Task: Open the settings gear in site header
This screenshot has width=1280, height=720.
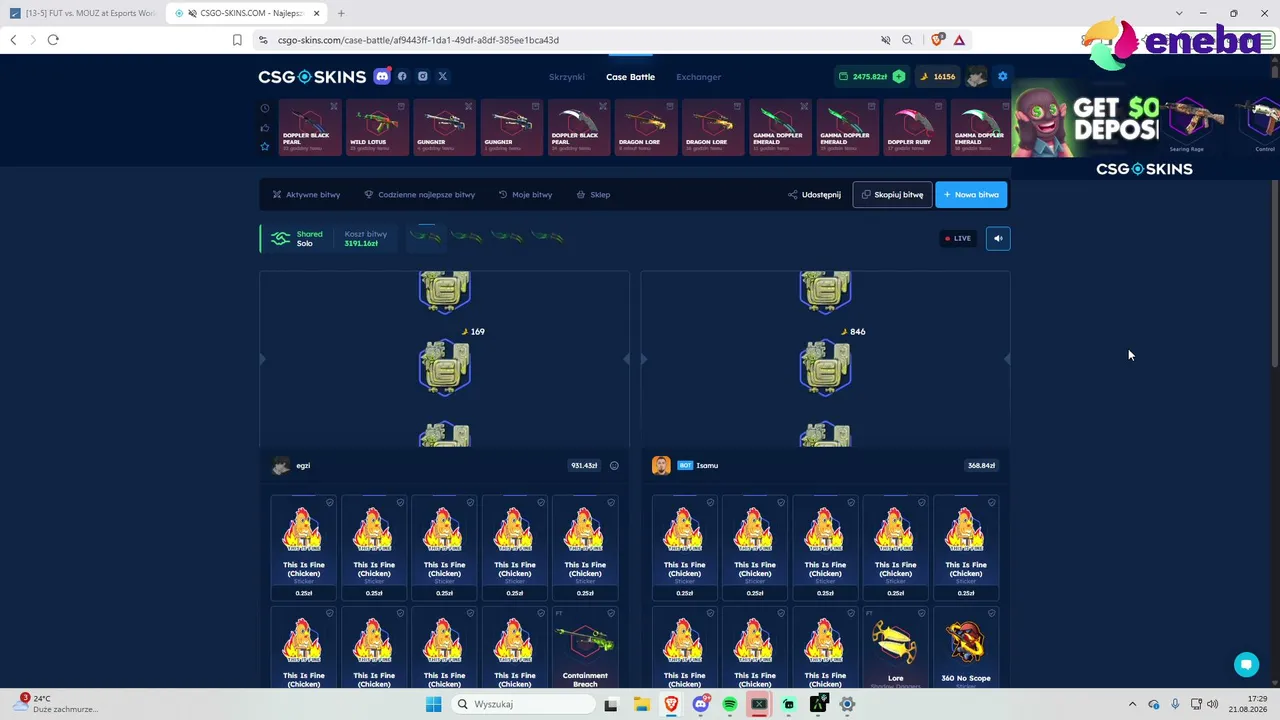Action: tap(1002, 76)
